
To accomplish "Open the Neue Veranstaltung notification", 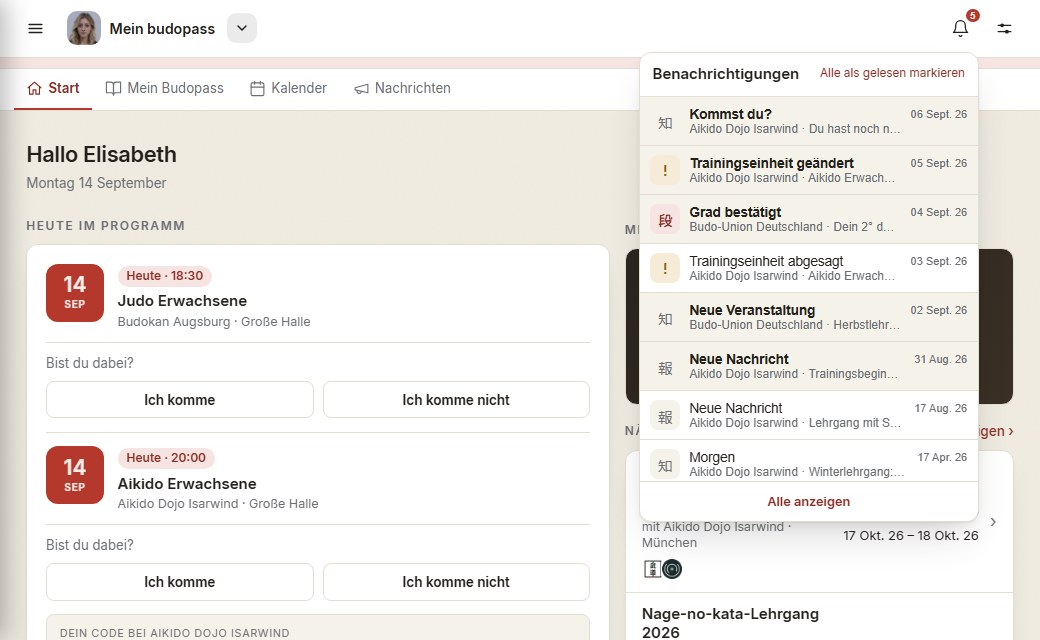I will pos(809,318).
